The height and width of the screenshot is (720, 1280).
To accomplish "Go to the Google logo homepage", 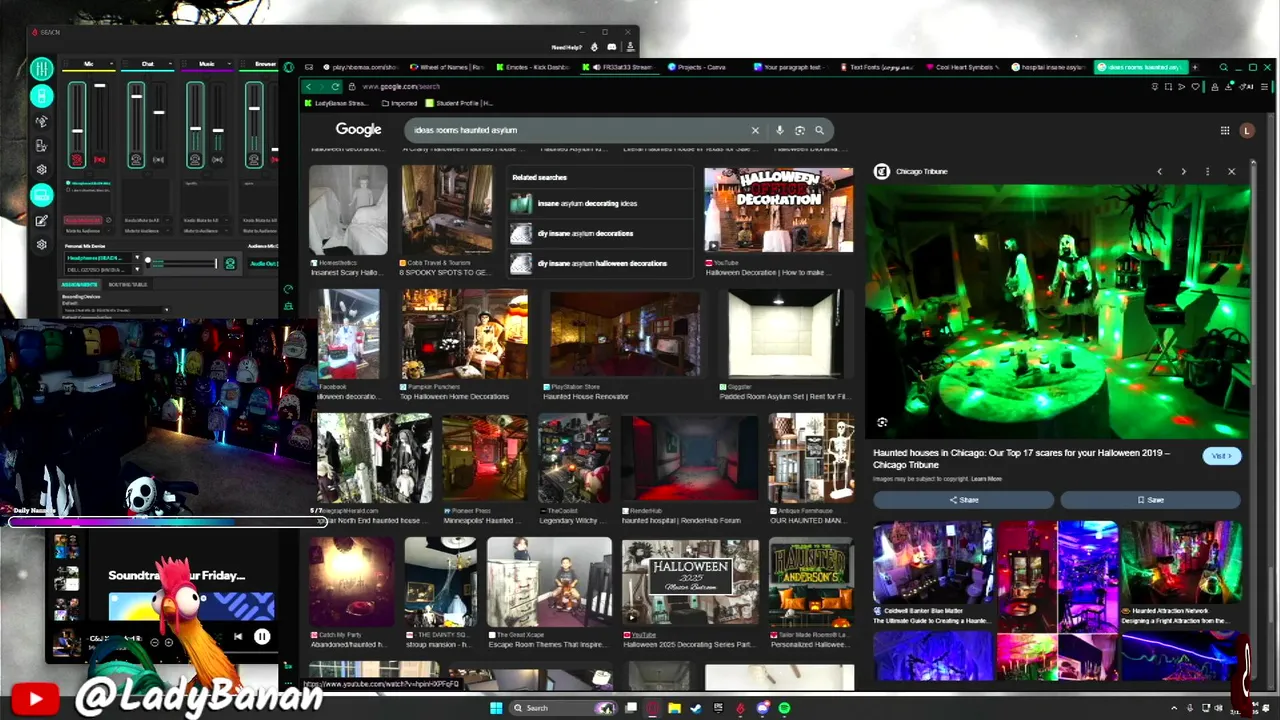I will coord(358,129).
